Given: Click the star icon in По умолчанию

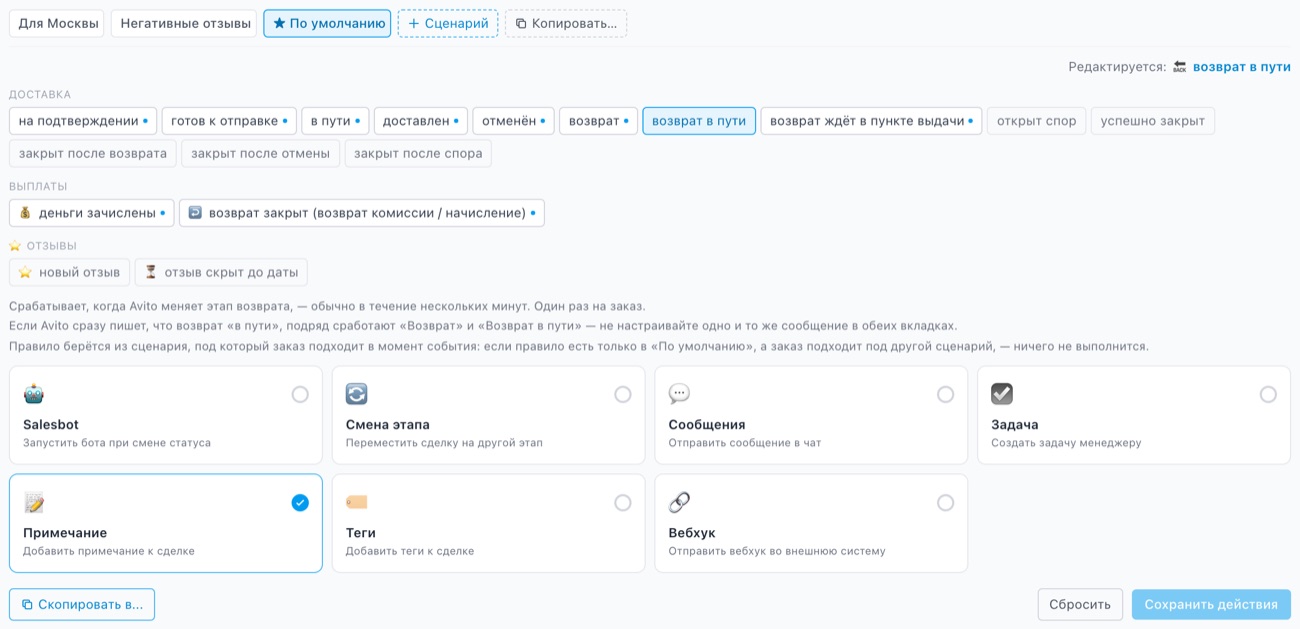Looking at the screenshot, I should point(279,23).
